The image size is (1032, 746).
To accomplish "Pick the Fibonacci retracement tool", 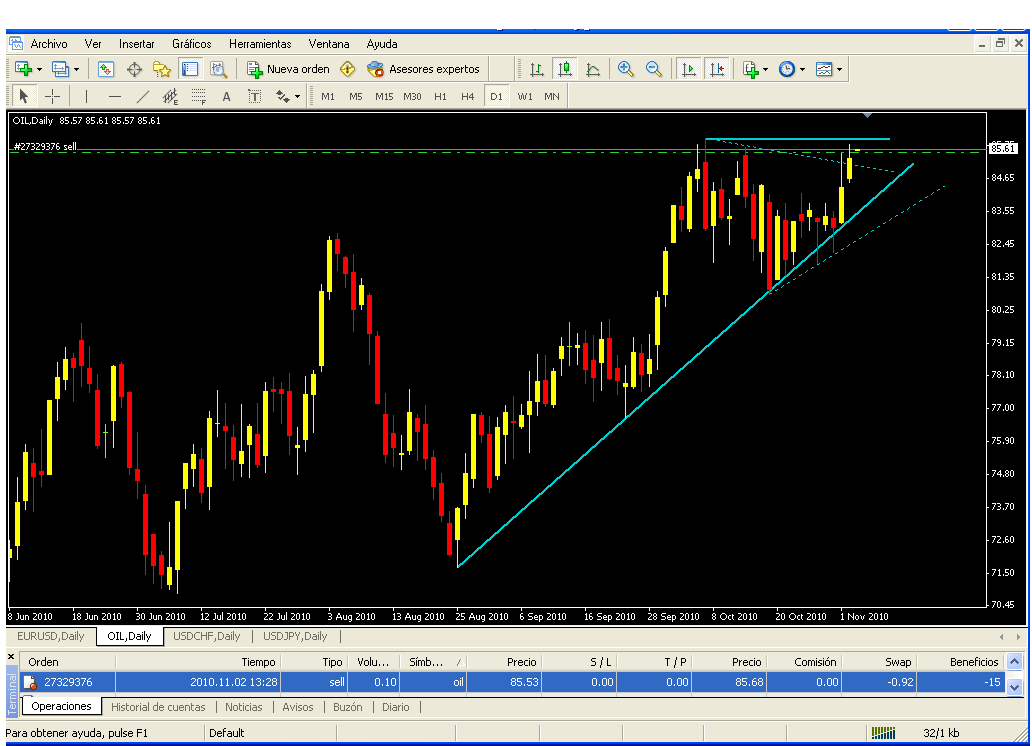I will coord(198,97).
